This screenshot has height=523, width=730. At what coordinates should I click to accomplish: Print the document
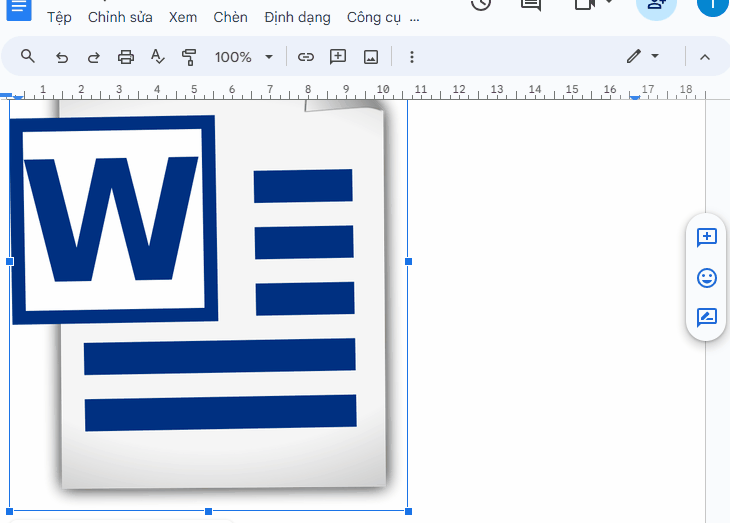tap(126, 57)
